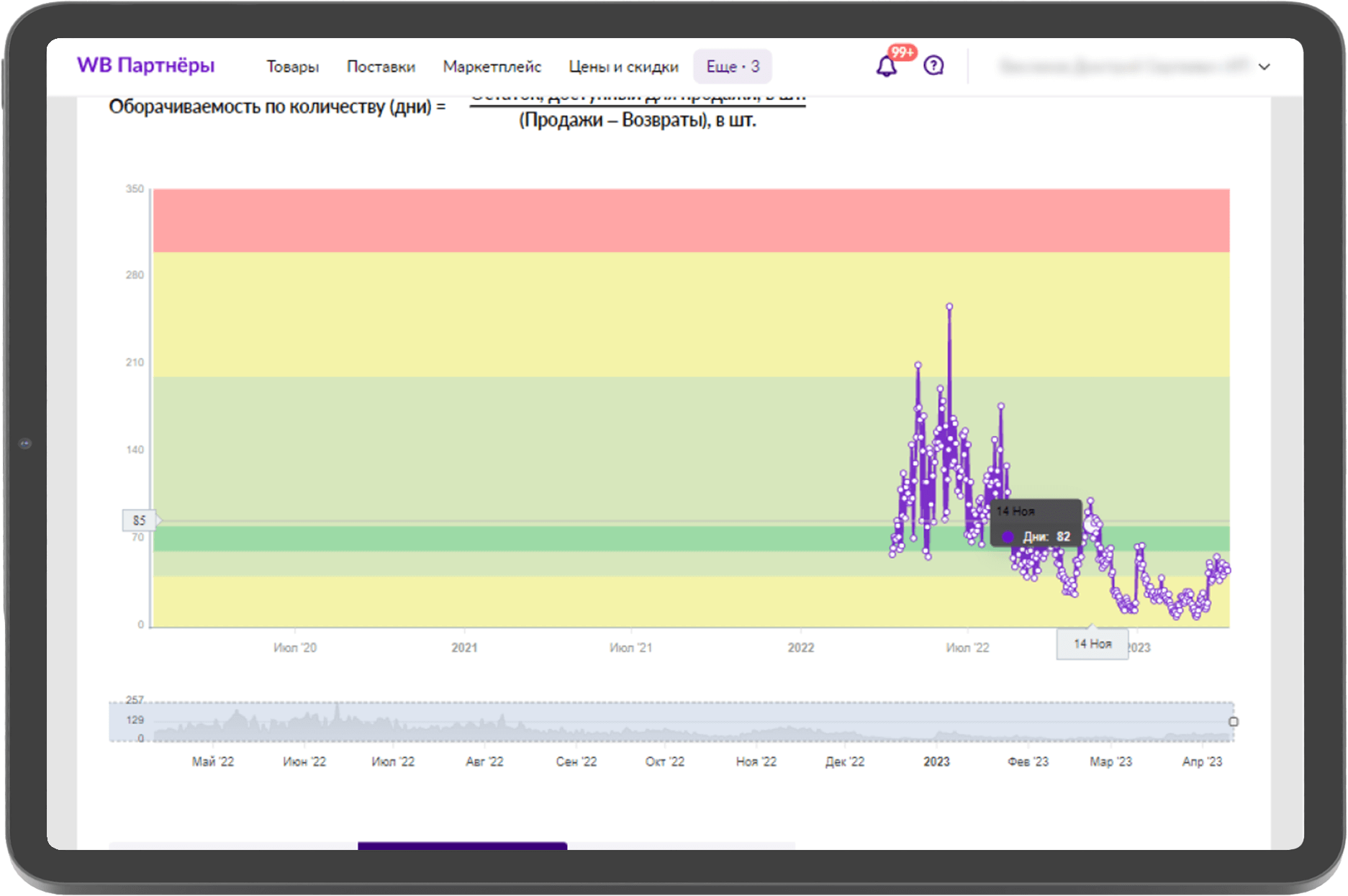Select the Маркетплейс menu item
The height and width of the screenshot is (896, 1348).
tap(492, 67)
